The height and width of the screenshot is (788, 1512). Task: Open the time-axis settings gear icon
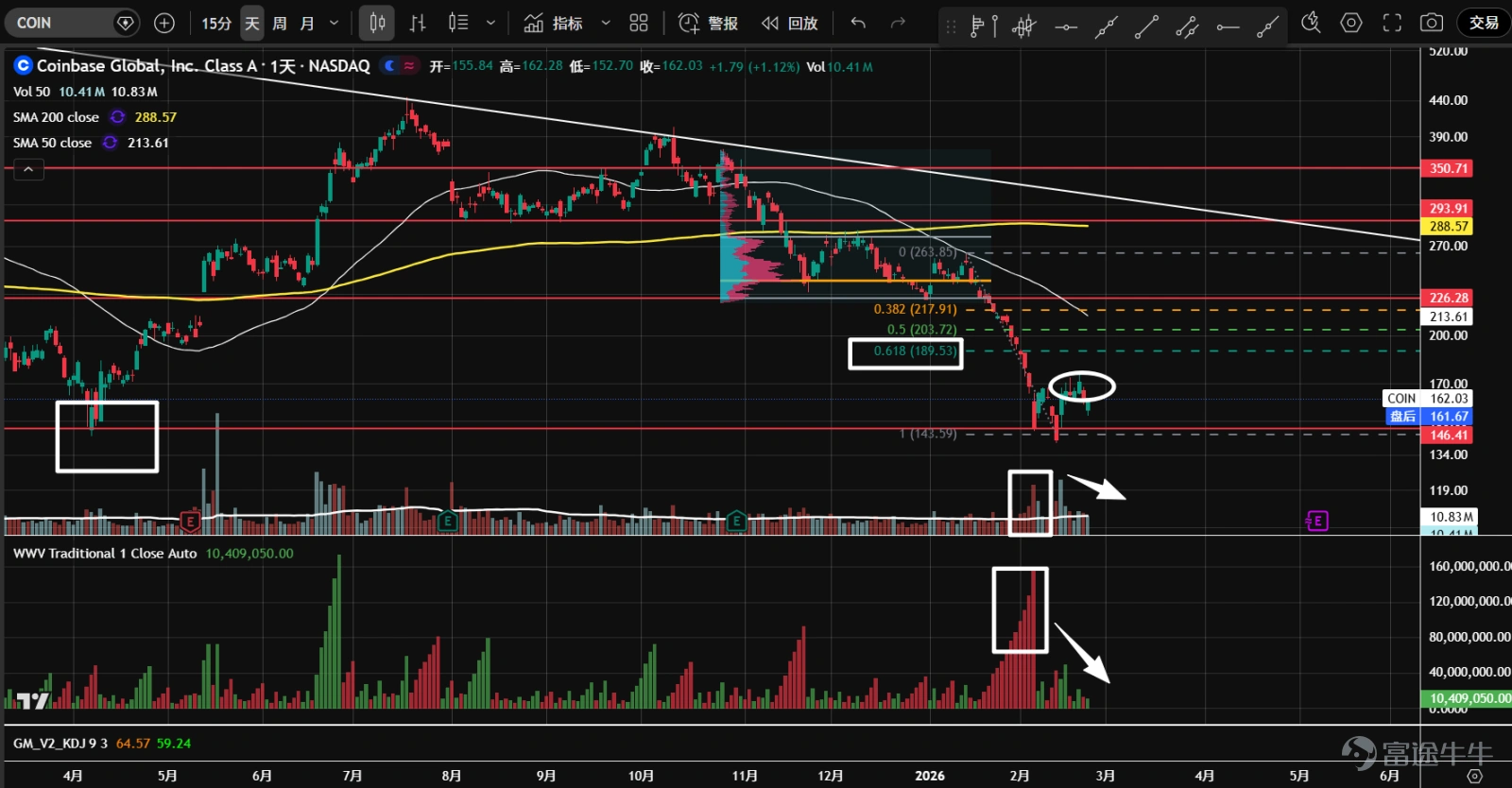1474,776
